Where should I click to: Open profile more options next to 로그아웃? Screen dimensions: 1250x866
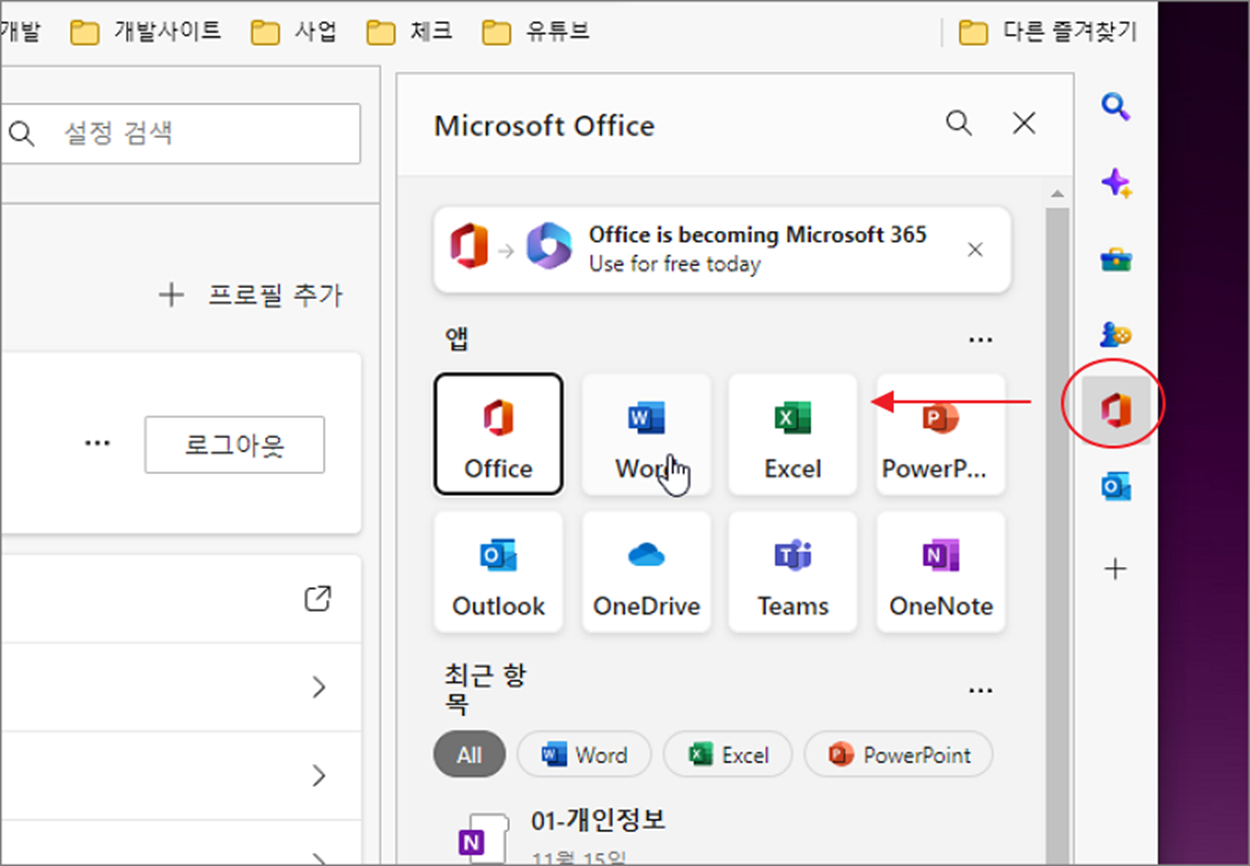[x=97, y=443]
